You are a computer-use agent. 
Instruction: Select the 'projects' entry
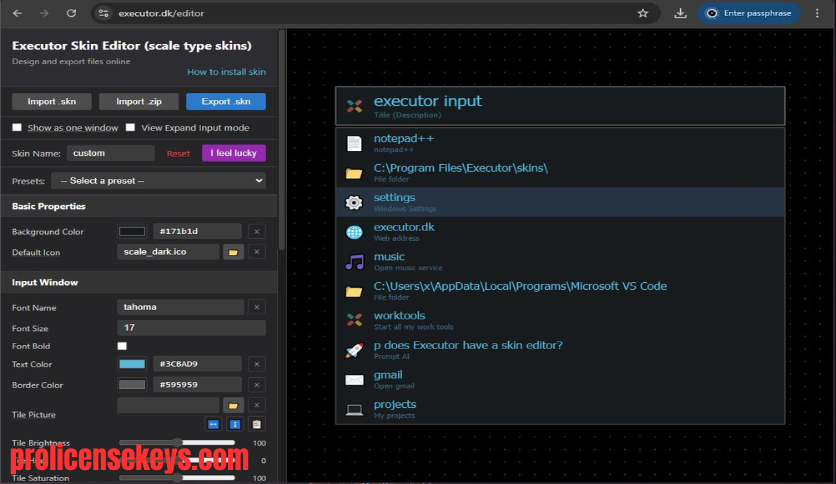(560, 409)
